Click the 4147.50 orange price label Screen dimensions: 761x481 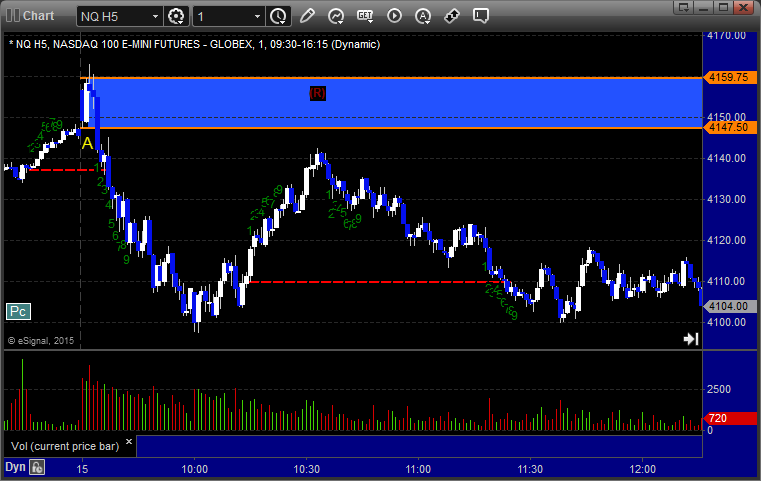click(729, 127)
